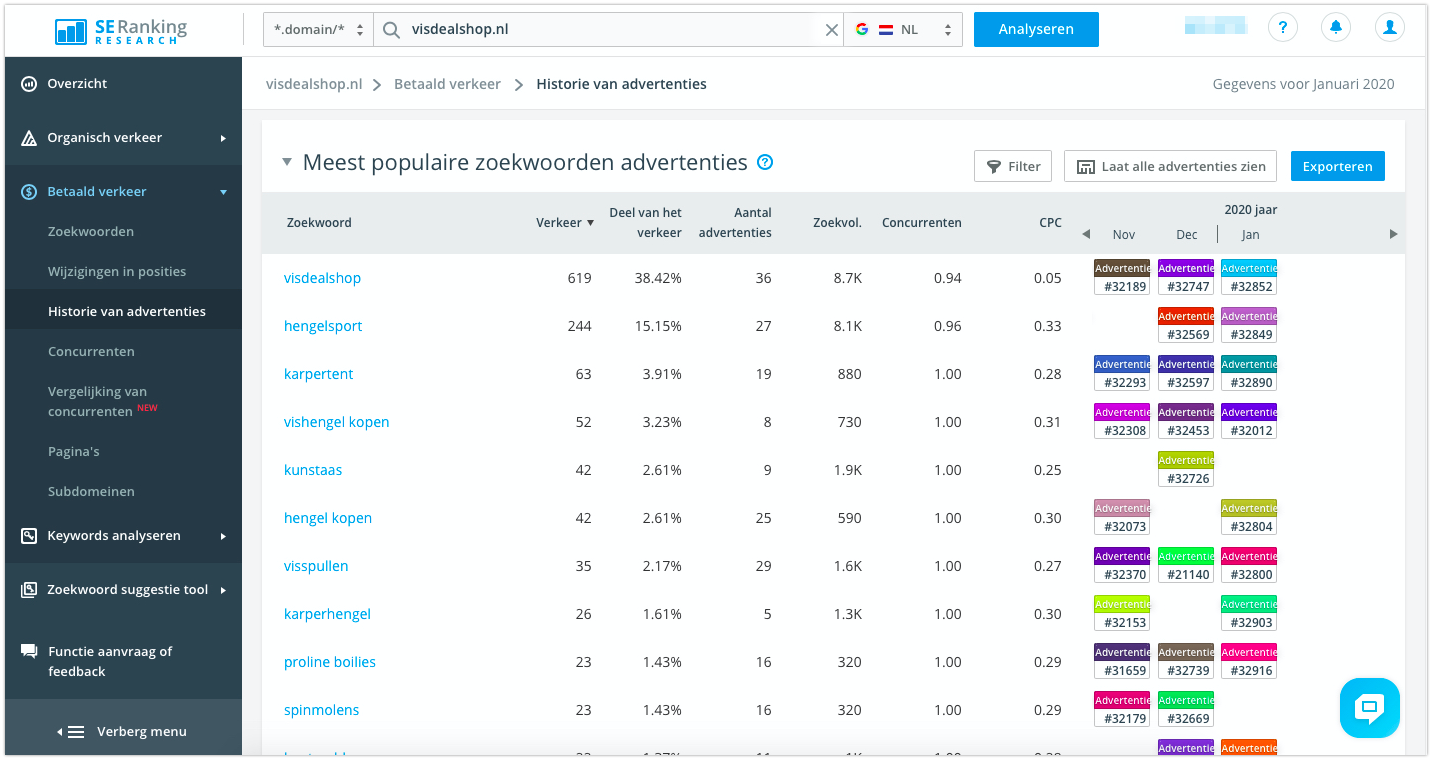This screenshot has width=1432, height=760.
Task: Click the Exporteren button
Action: tap(1337, 166)
